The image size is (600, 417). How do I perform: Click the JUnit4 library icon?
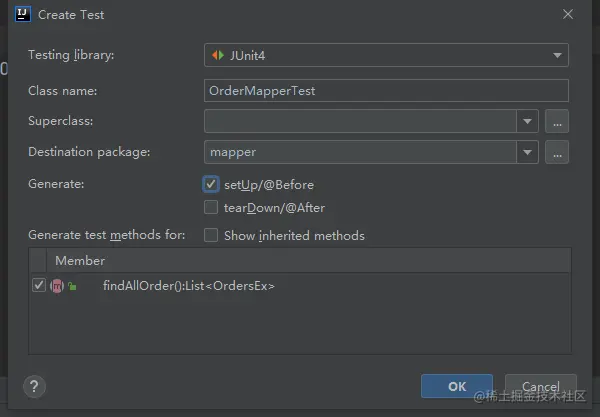(x=217, y=55)
